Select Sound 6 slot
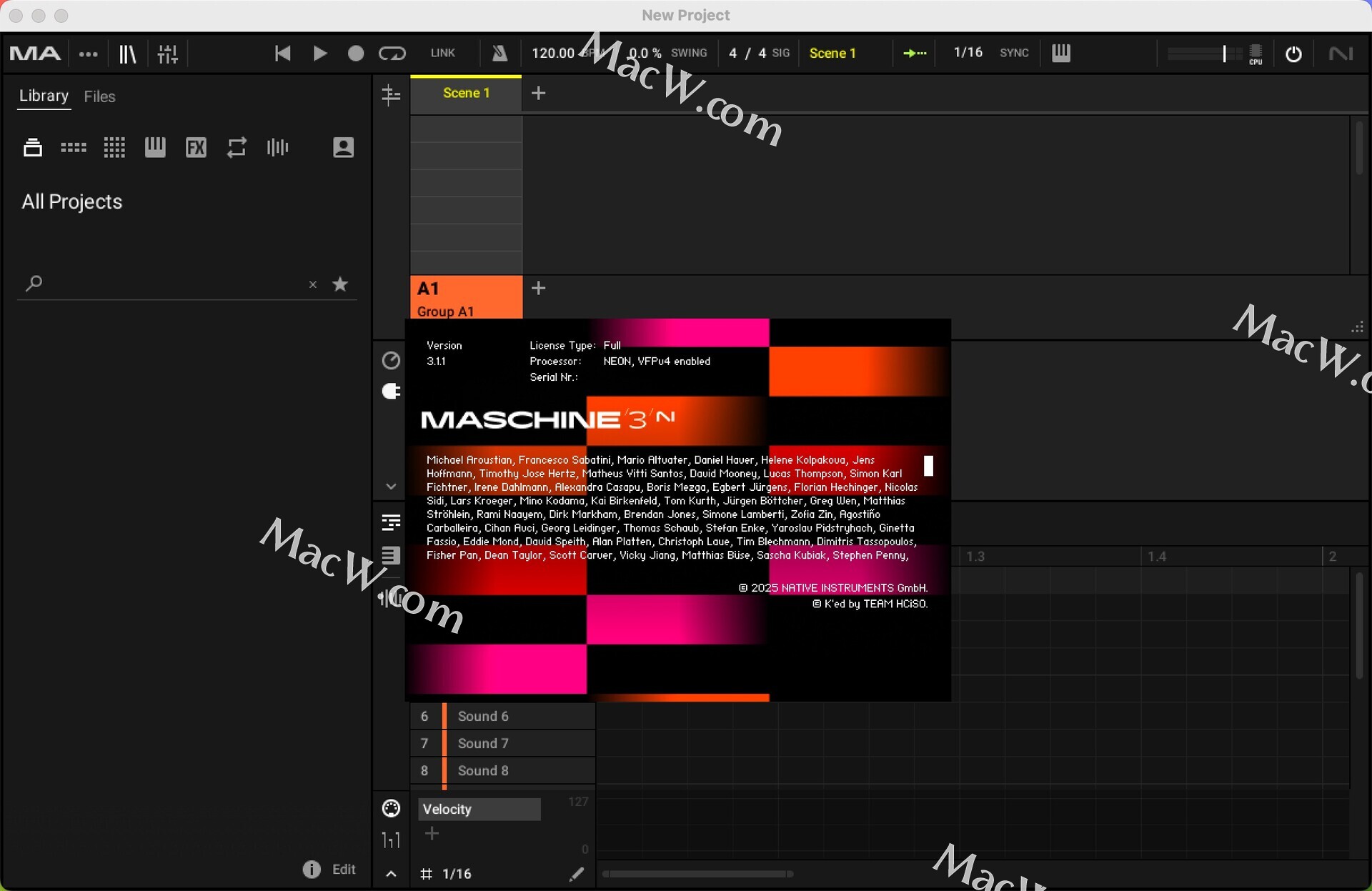This screenshot has height=891, width=1372. tap(503, 716)
